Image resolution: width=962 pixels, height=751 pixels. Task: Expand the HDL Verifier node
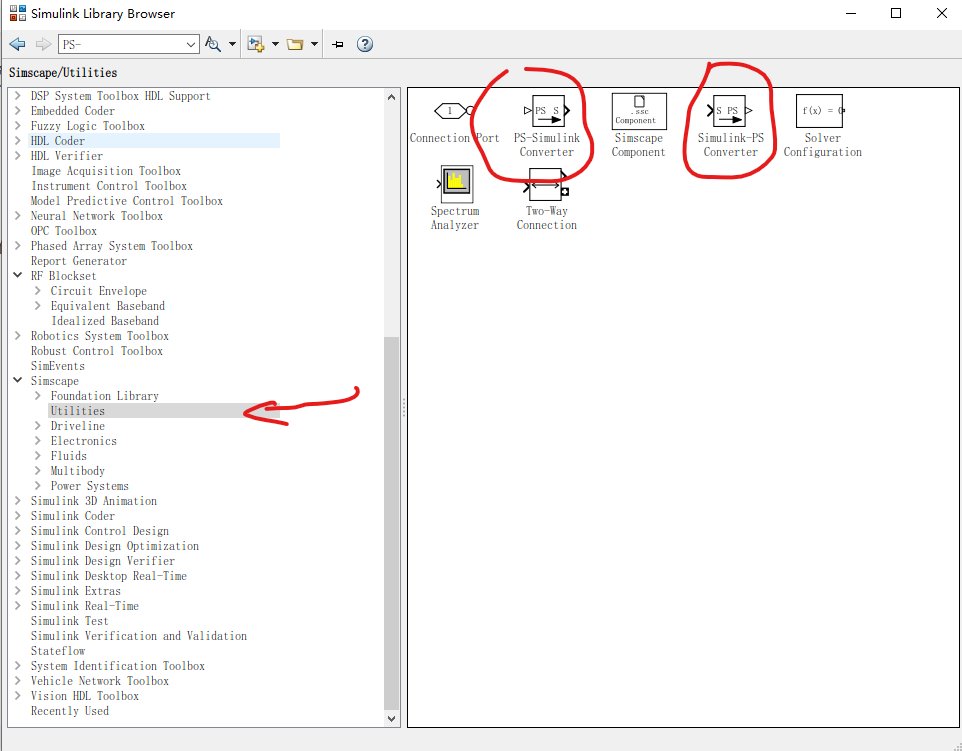pyautogui.click(x=18, y=156)
